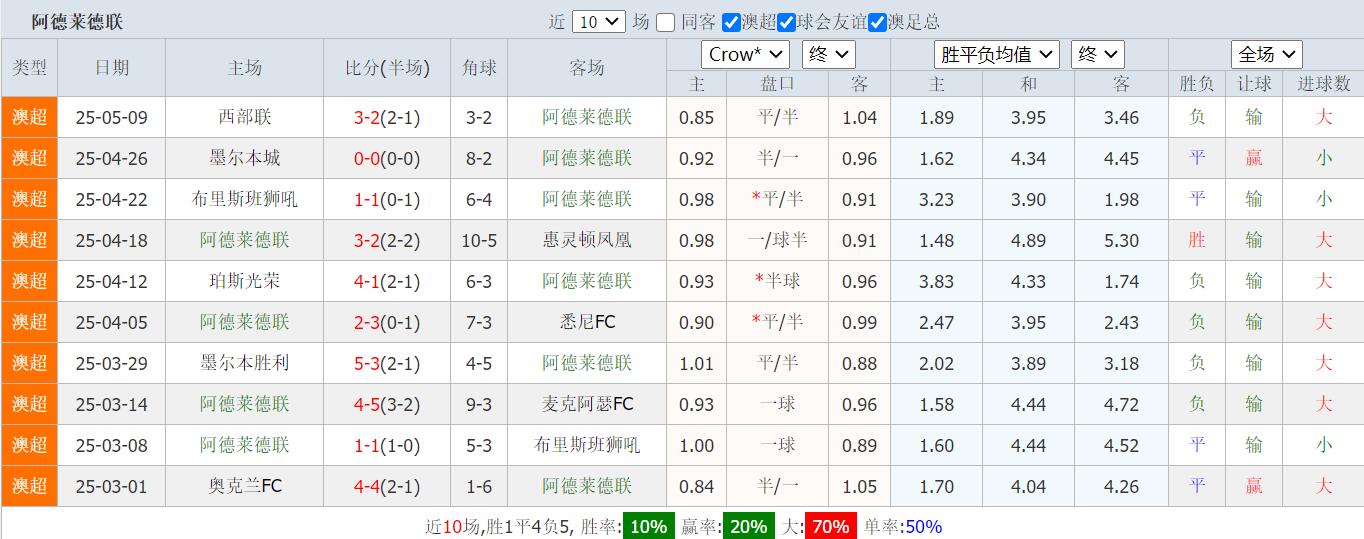The height and width of the screenshot is (539, 1364).
Task: Open the 0-0 score against 墨尔本城
Action: click(373, 158)
